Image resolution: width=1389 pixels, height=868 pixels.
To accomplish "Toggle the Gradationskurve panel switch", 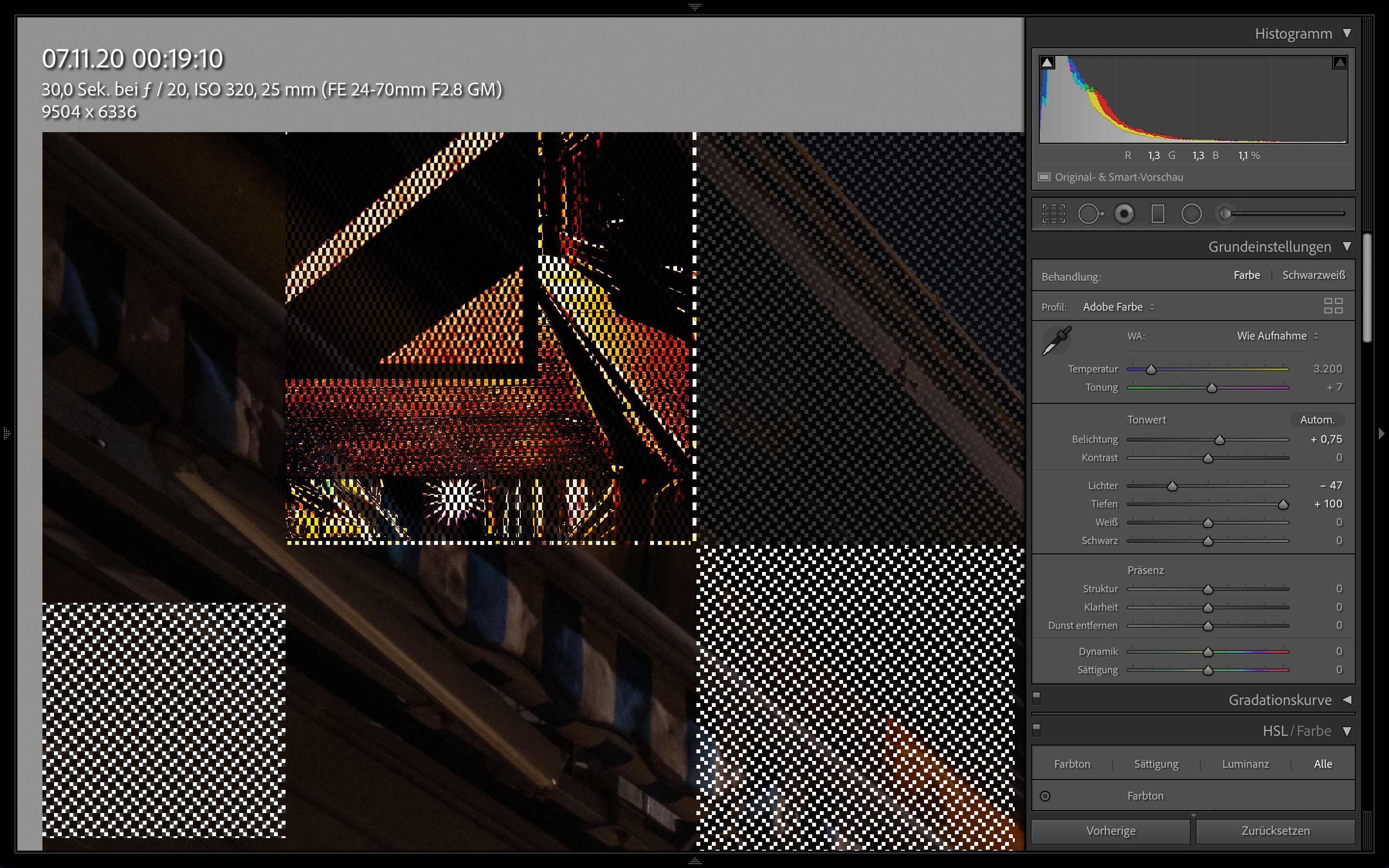I will point(1036,697).
